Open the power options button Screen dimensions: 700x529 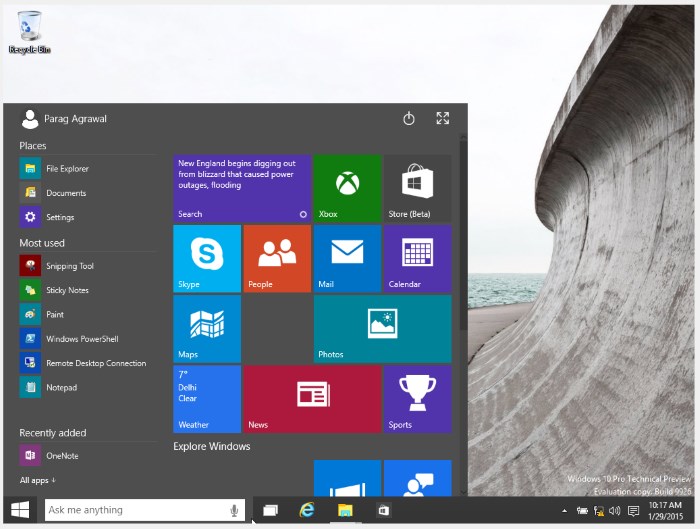pos(409,119)
